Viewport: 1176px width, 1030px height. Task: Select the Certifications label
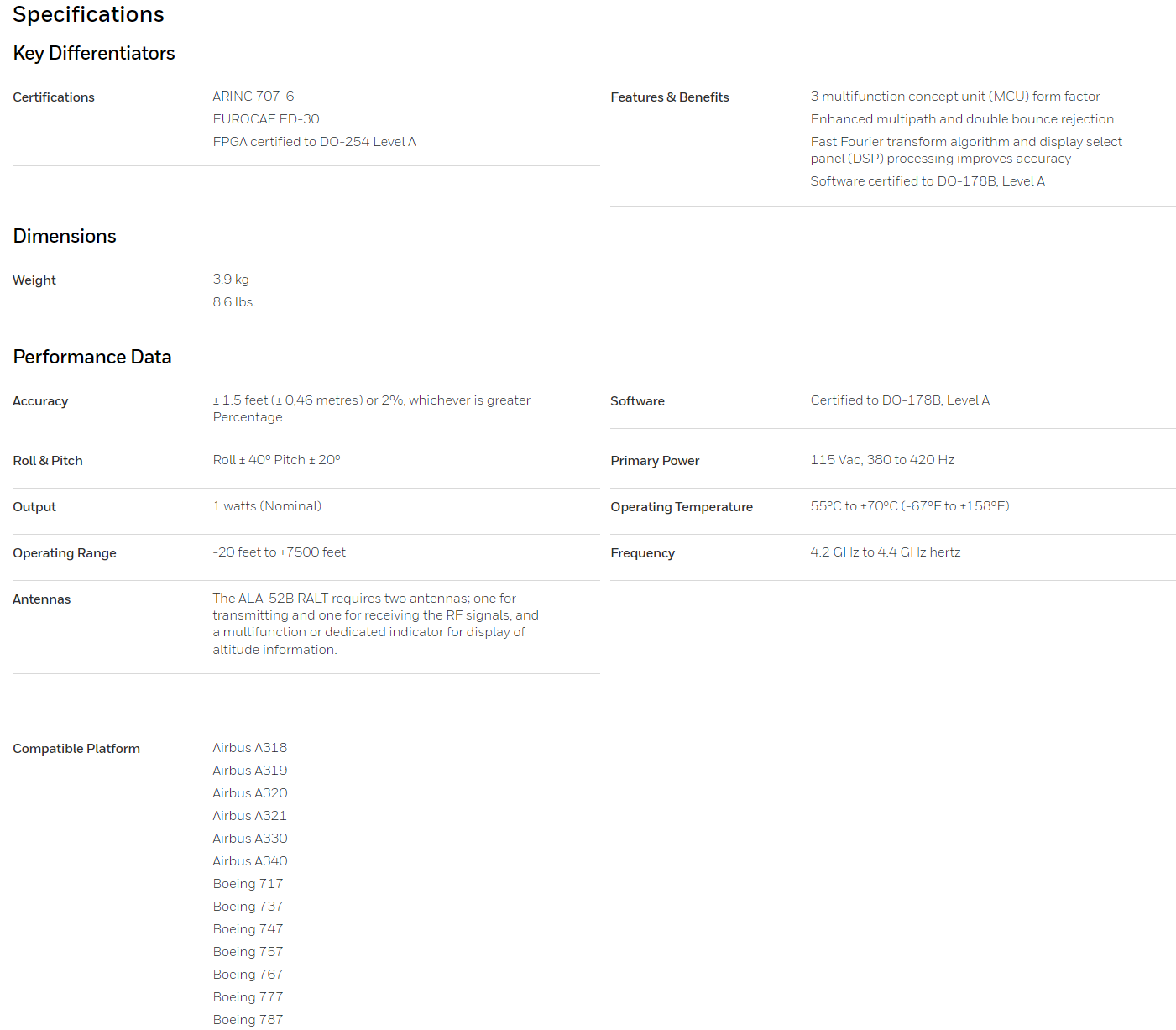tap(54, 97)
